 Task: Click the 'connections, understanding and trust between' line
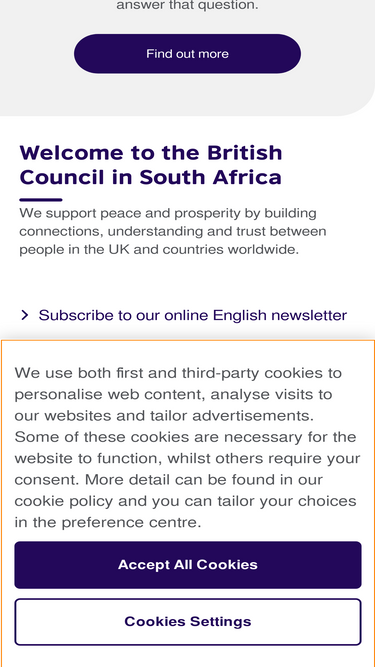click(173, 231)
